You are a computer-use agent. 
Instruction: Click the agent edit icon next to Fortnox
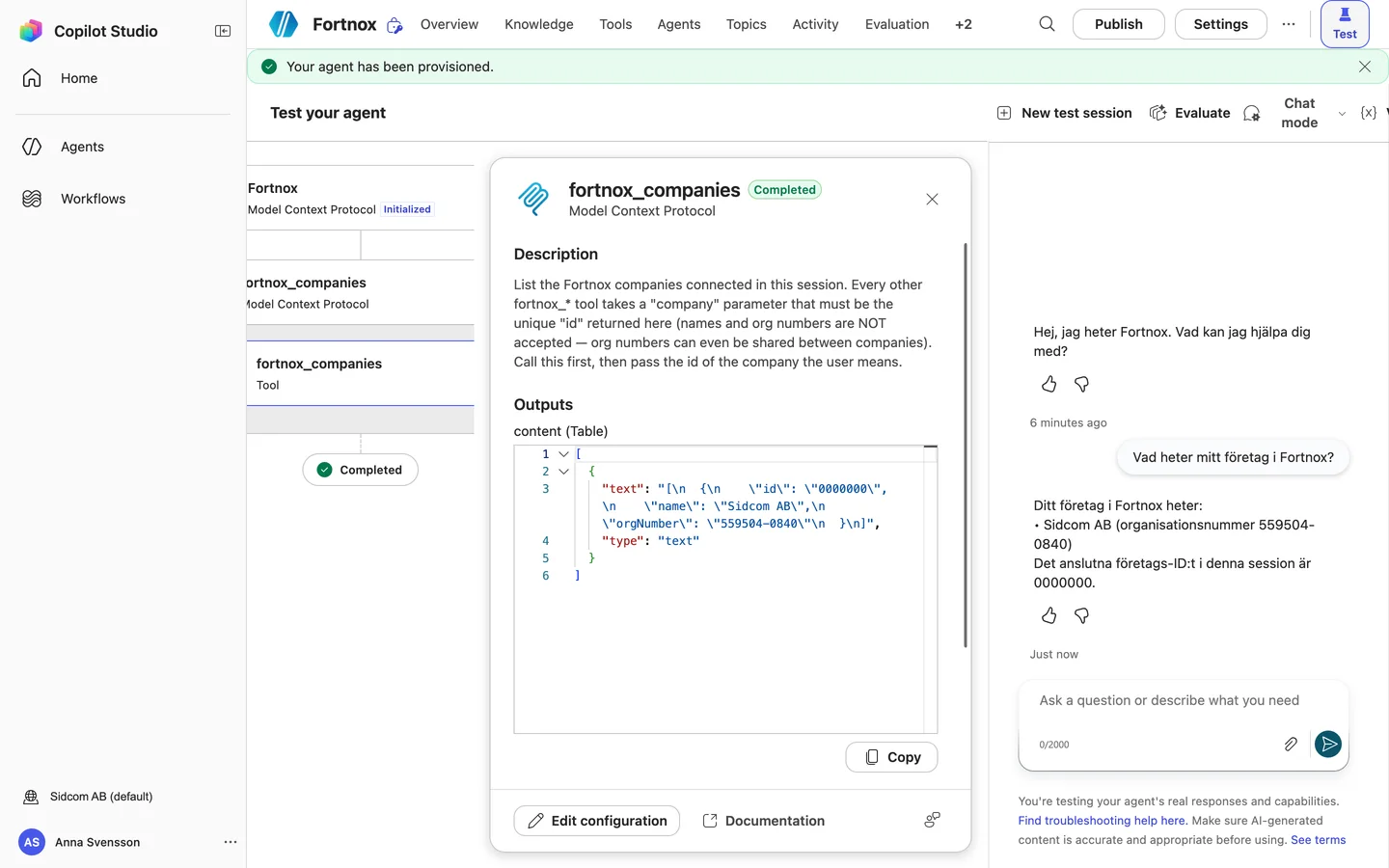click(395, 25)
